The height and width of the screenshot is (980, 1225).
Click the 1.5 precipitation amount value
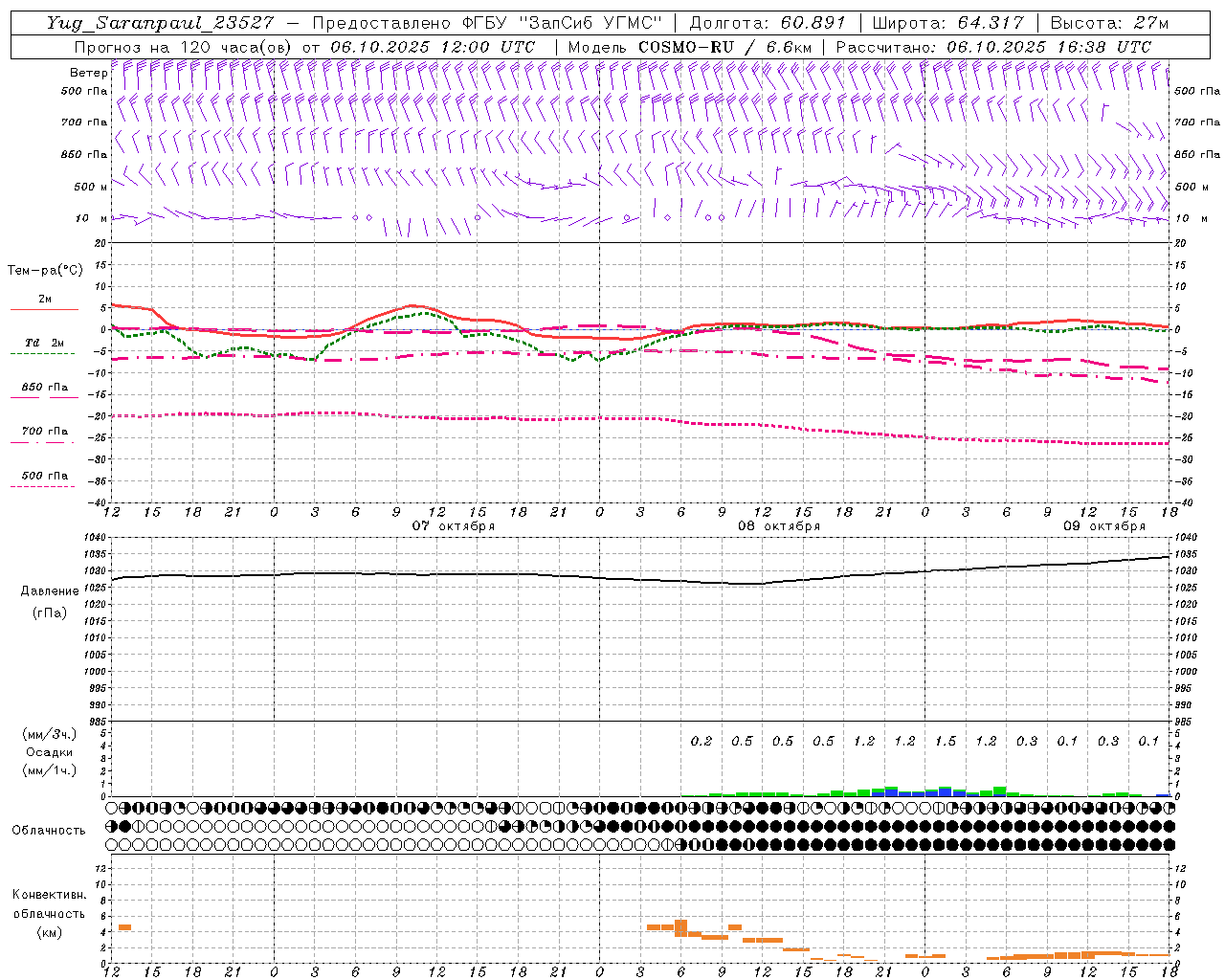pyautogui.click(x=946, y=741)
